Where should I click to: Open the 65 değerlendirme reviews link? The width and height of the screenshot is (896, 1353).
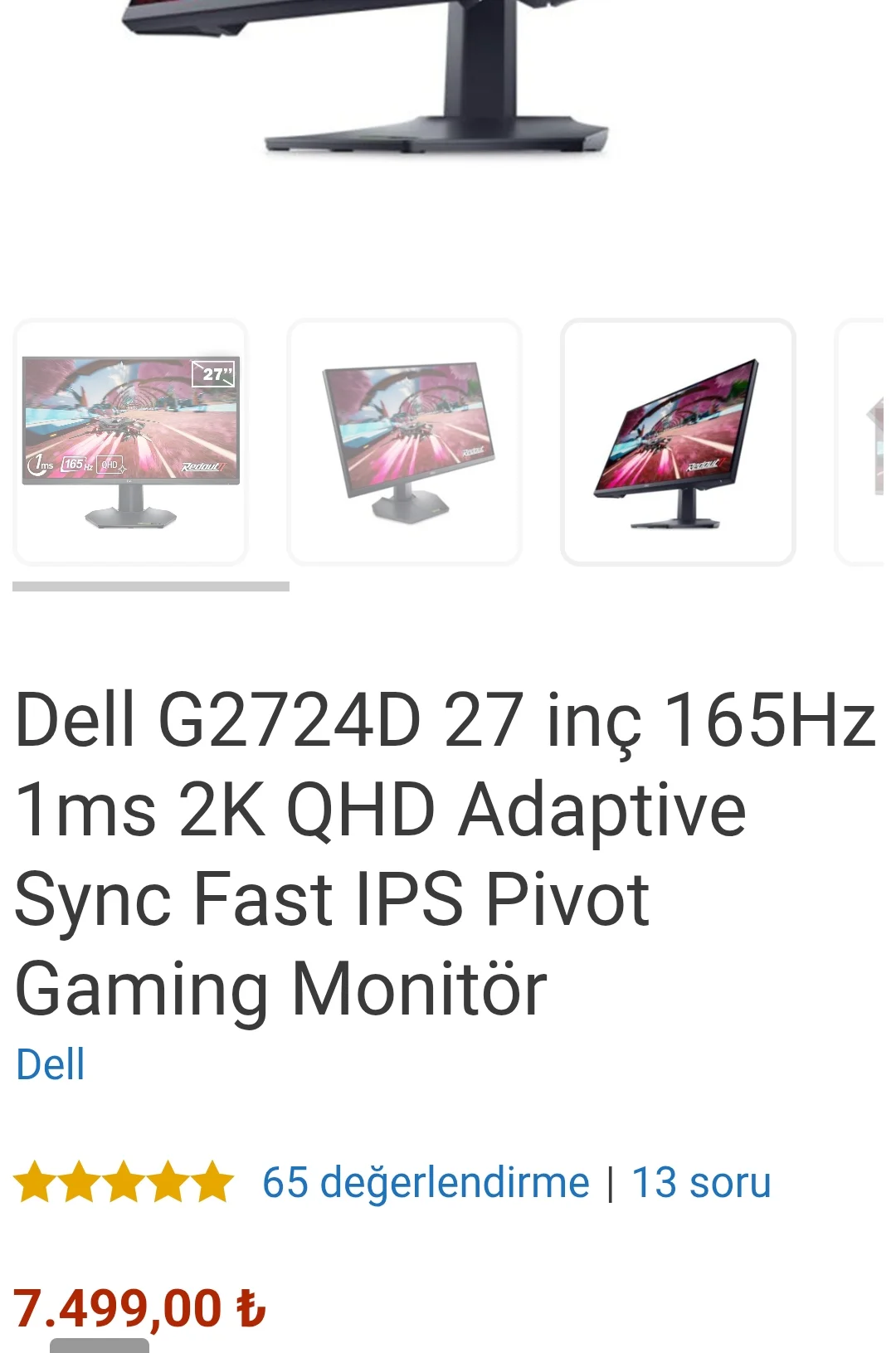426,1182
